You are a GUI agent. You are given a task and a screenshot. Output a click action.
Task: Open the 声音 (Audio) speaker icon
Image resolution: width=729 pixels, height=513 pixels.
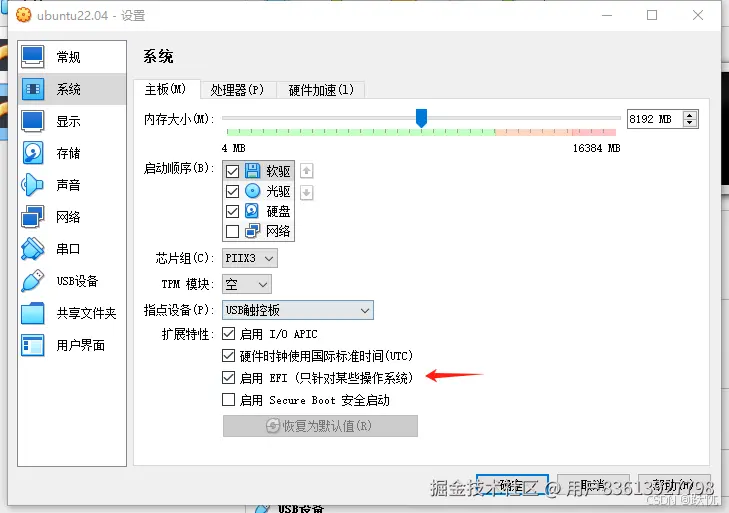point(33,185)
